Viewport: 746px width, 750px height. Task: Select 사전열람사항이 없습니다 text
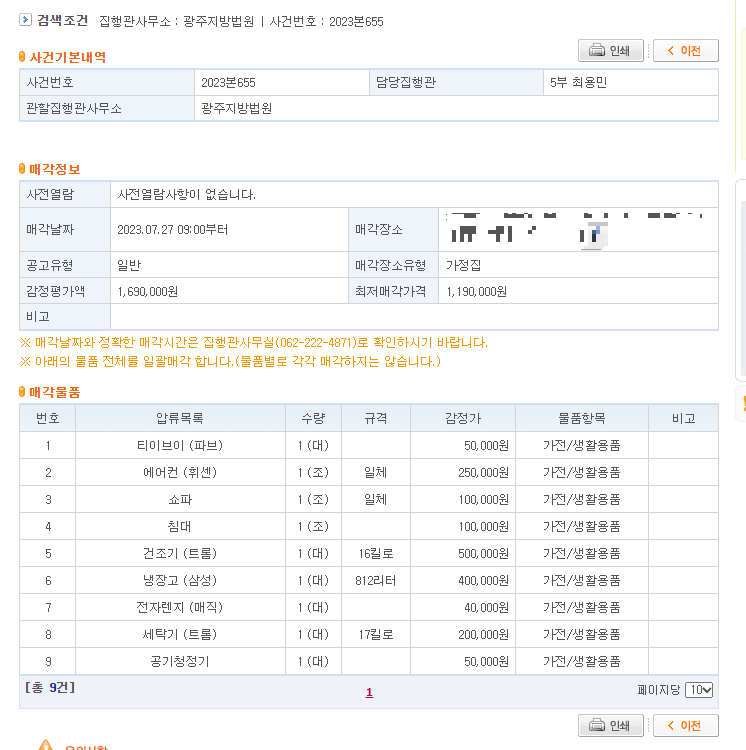tap(186, 194)
